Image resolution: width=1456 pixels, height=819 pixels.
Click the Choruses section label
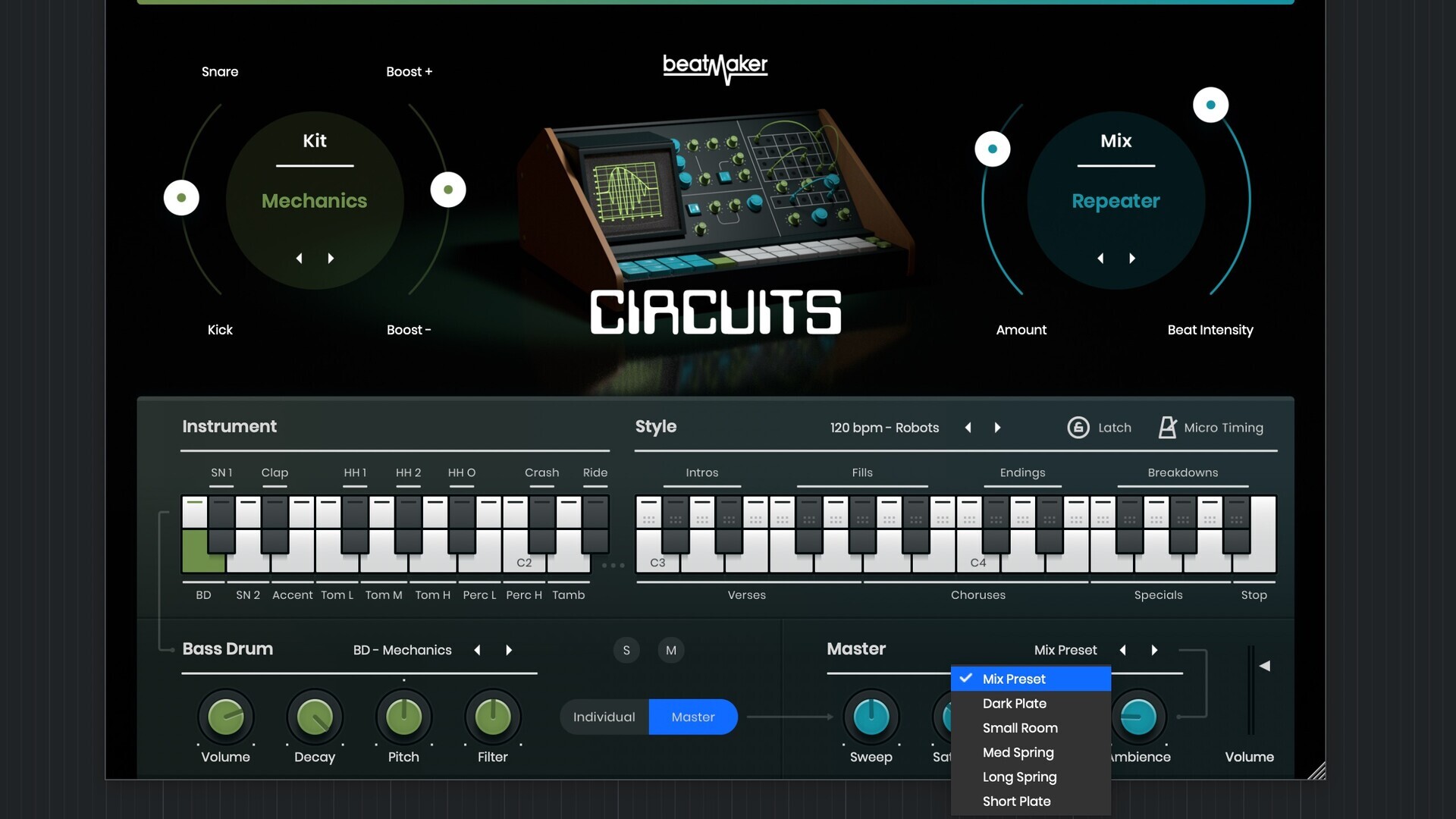(x=978, y=595)
